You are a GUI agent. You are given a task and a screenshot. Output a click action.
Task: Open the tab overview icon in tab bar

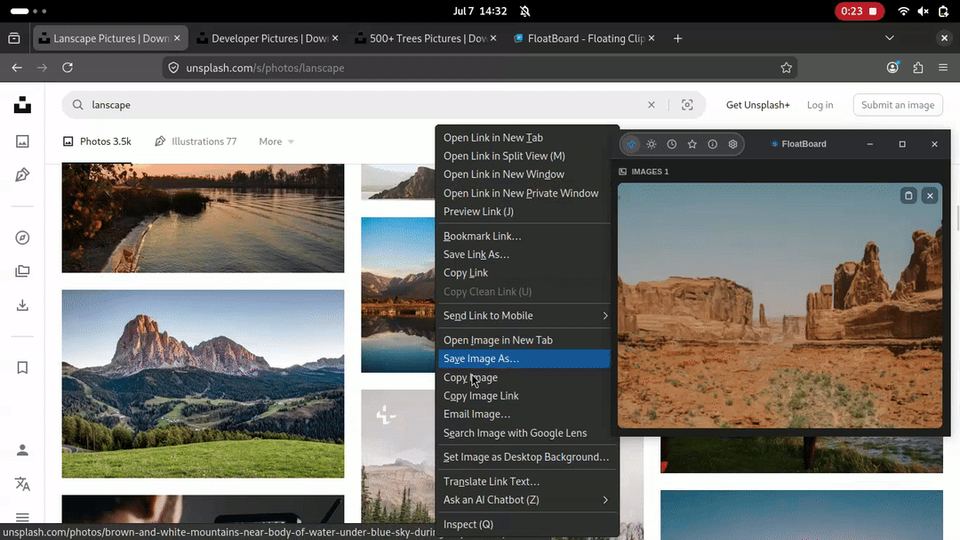coord(14,39)
